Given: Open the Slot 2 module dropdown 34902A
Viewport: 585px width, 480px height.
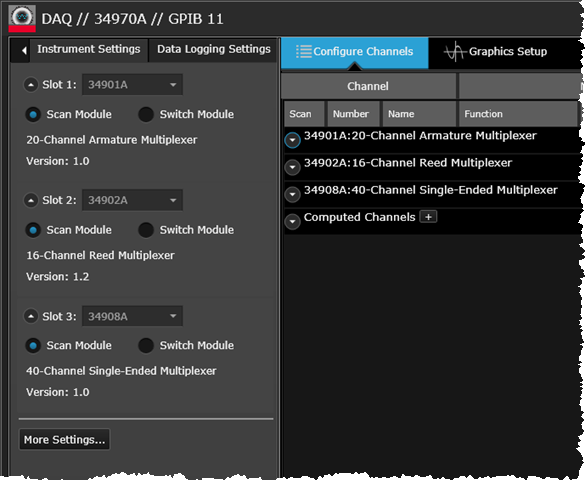Looking at the screenshot, I should tap(132, 200).
